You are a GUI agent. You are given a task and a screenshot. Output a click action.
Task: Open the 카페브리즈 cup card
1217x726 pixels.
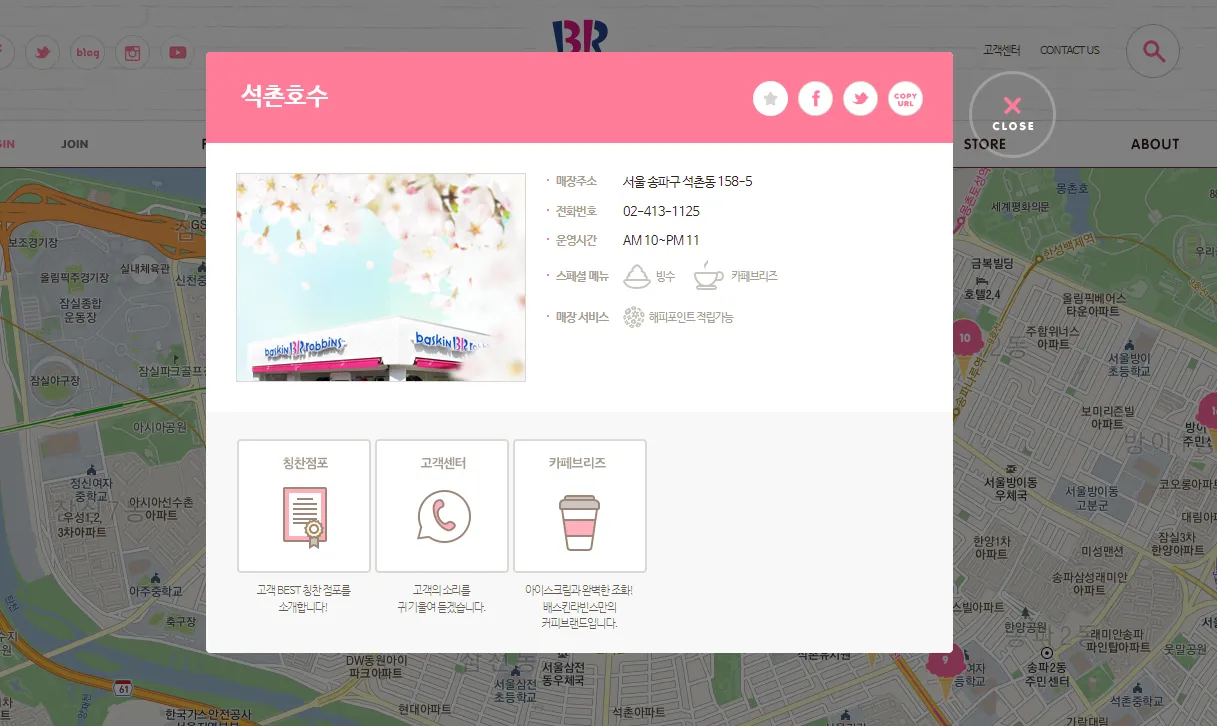[580, 506]
